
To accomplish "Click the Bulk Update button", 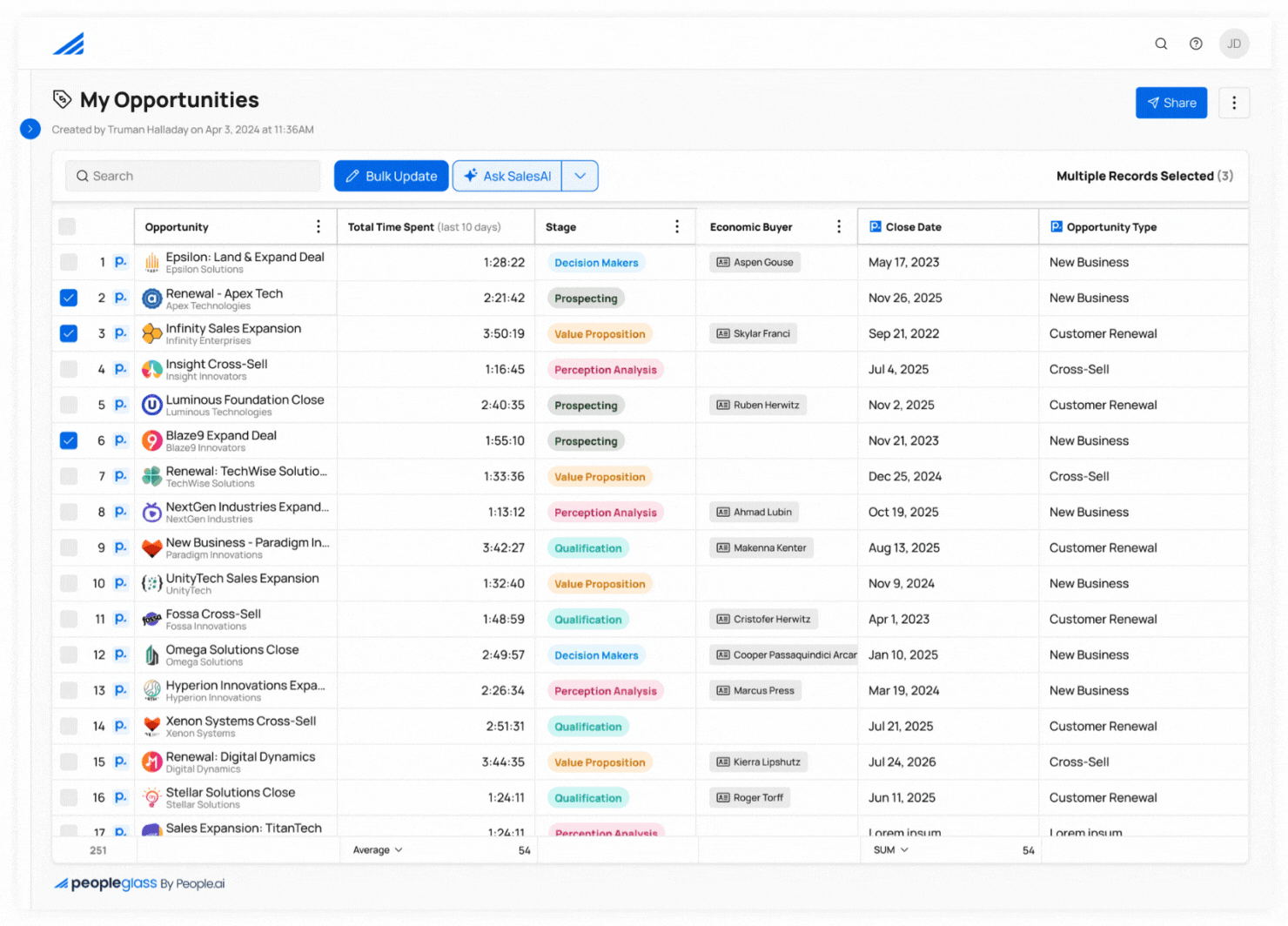I will click(391, 175).
